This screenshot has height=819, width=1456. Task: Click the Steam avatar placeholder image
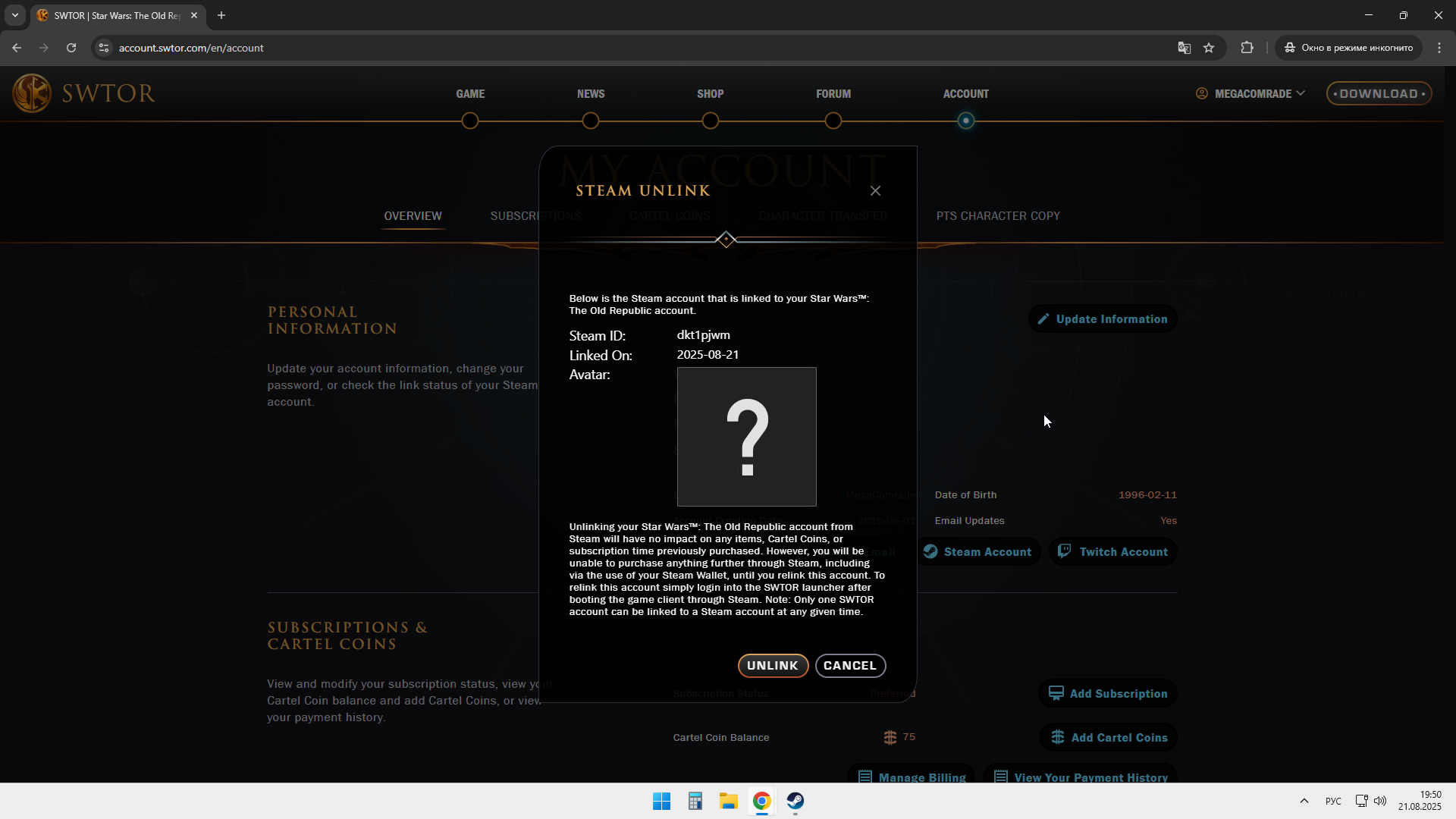746,437
